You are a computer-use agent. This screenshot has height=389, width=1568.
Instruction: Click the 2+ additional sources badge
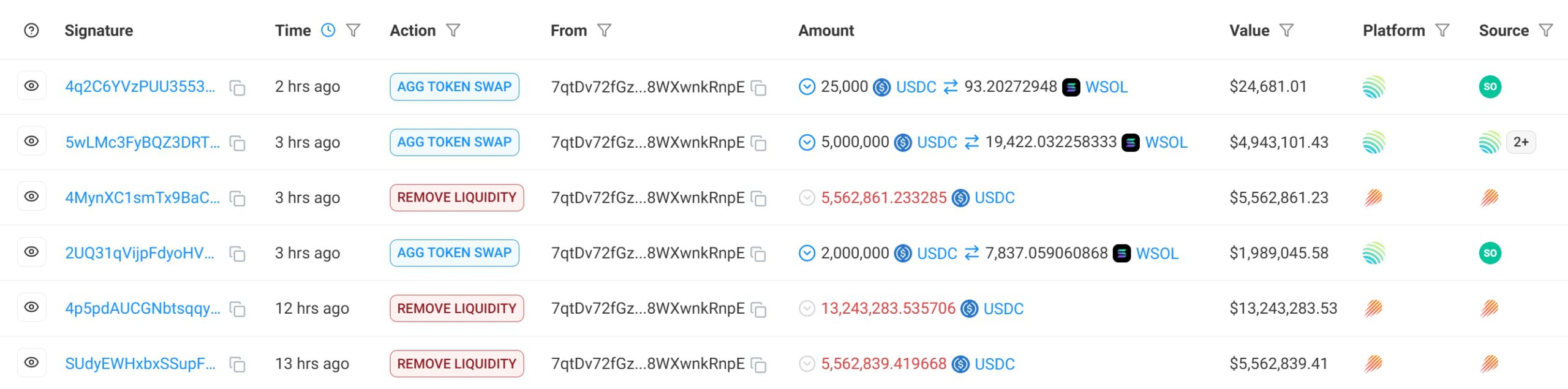tap(1521, 142)
